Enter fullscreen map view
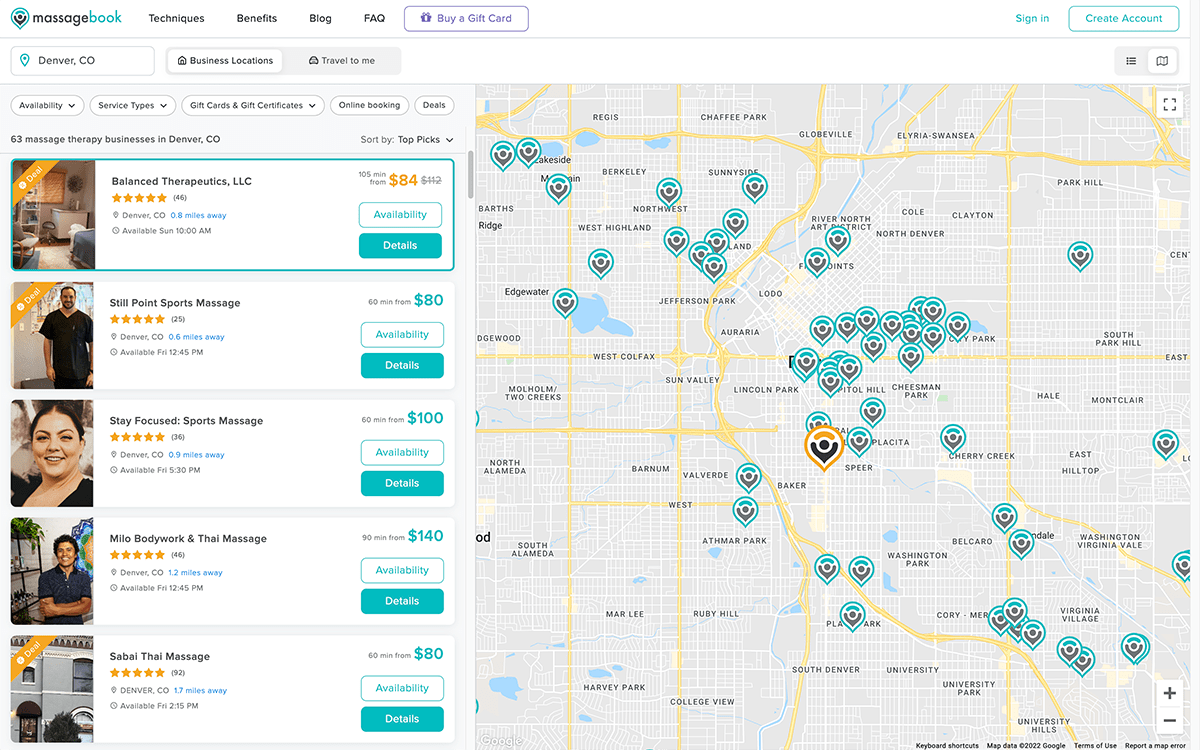The height and width of the screenshot is (750, 1200). [1169, 104]
